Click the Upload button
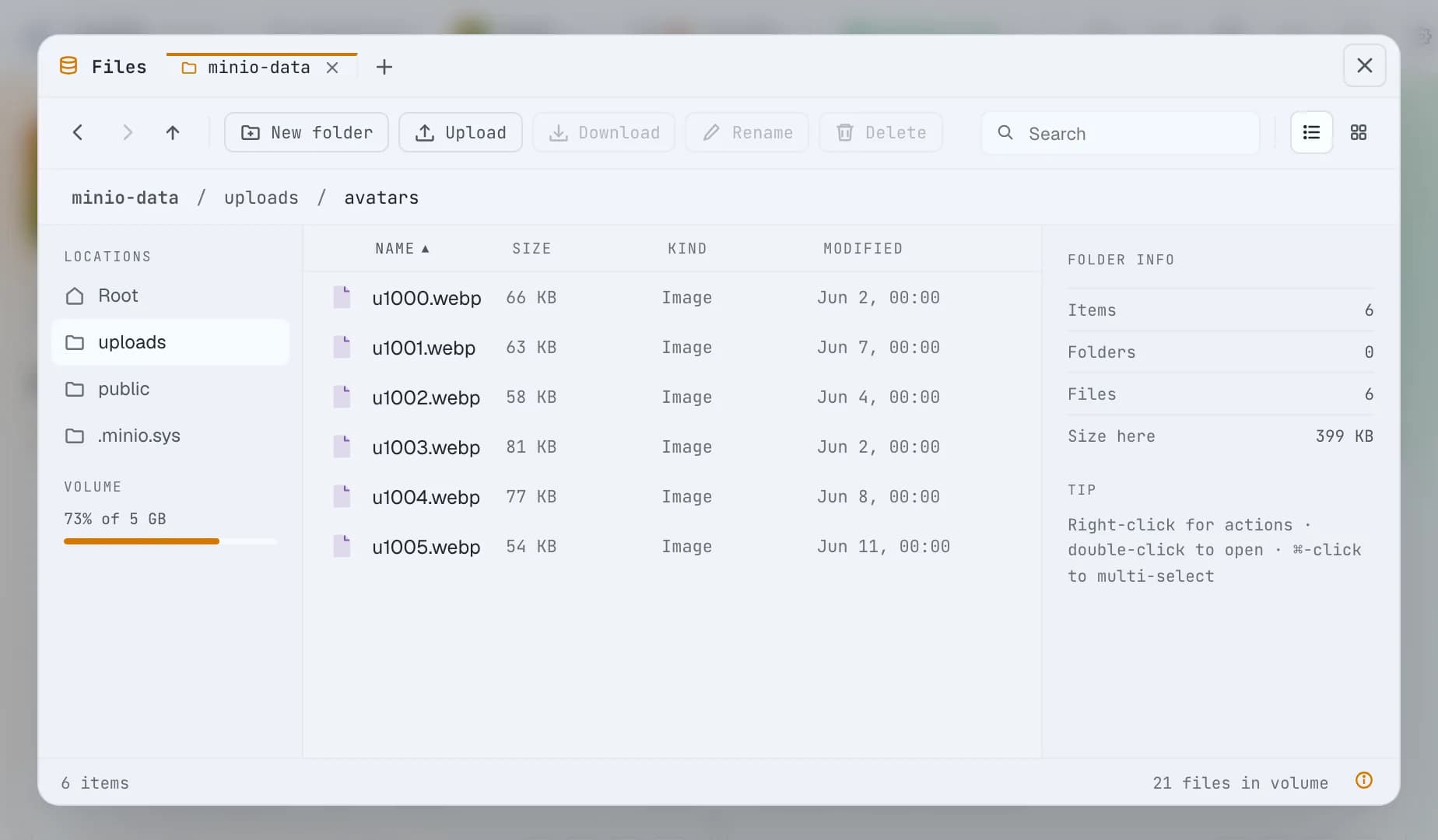Viewport: 1438px width, 840px height. pos(461,132)
